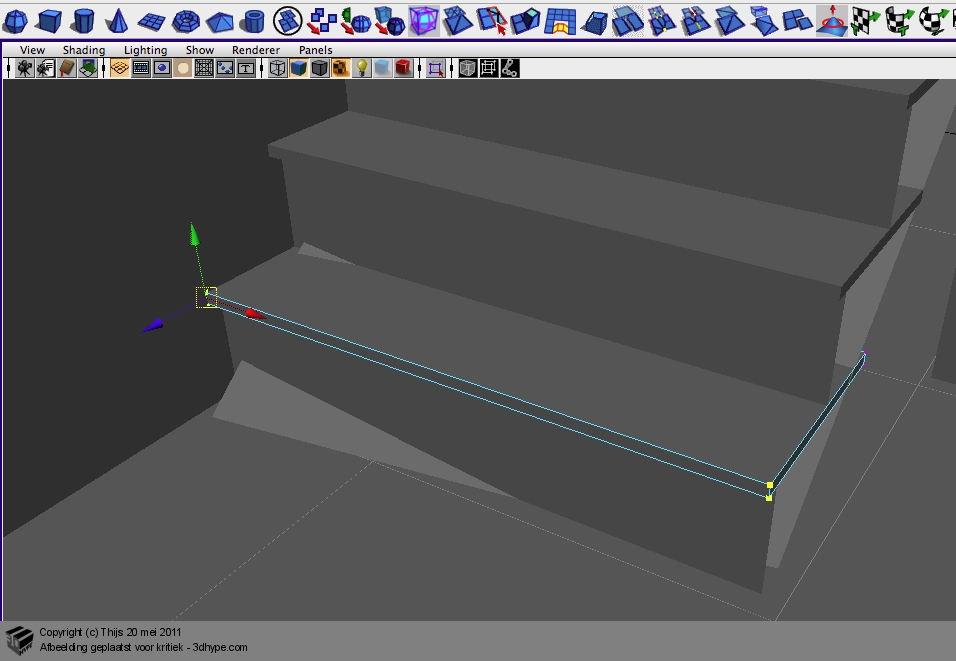Create a polygon torus from the shelf

click(186, 21)
